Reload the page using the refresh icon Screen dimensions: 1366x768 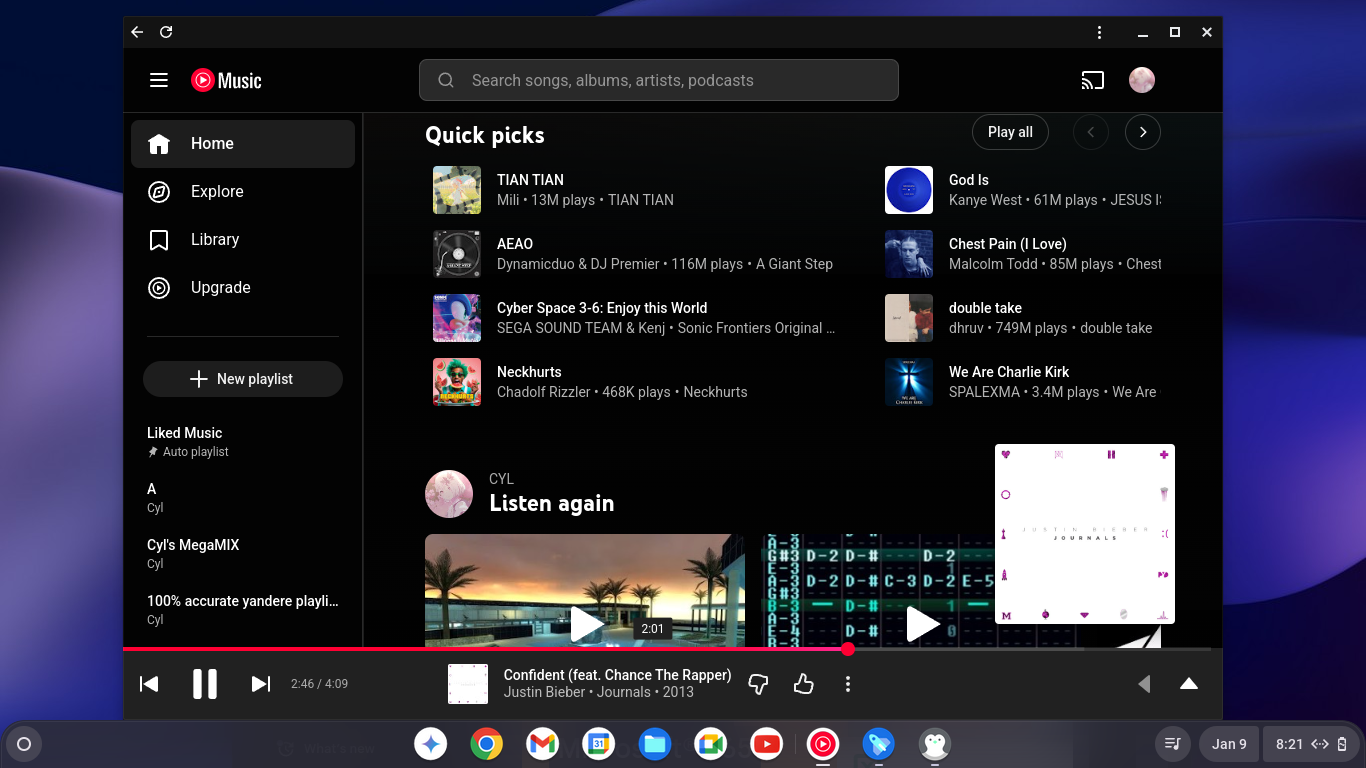click(166, 32)
